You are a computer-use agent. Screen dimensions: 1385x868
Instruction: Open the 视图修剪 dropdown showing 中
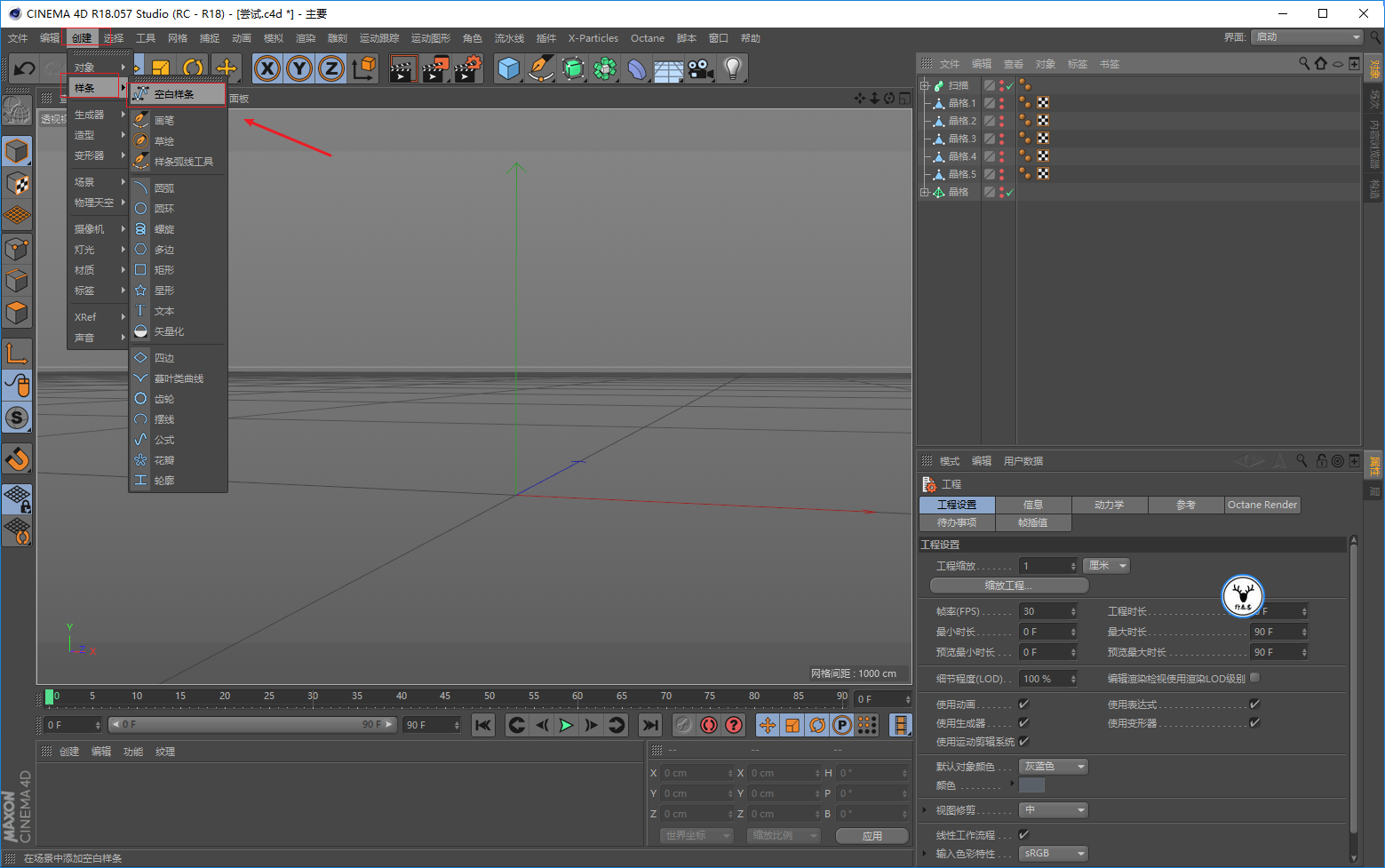point(1054,810)
